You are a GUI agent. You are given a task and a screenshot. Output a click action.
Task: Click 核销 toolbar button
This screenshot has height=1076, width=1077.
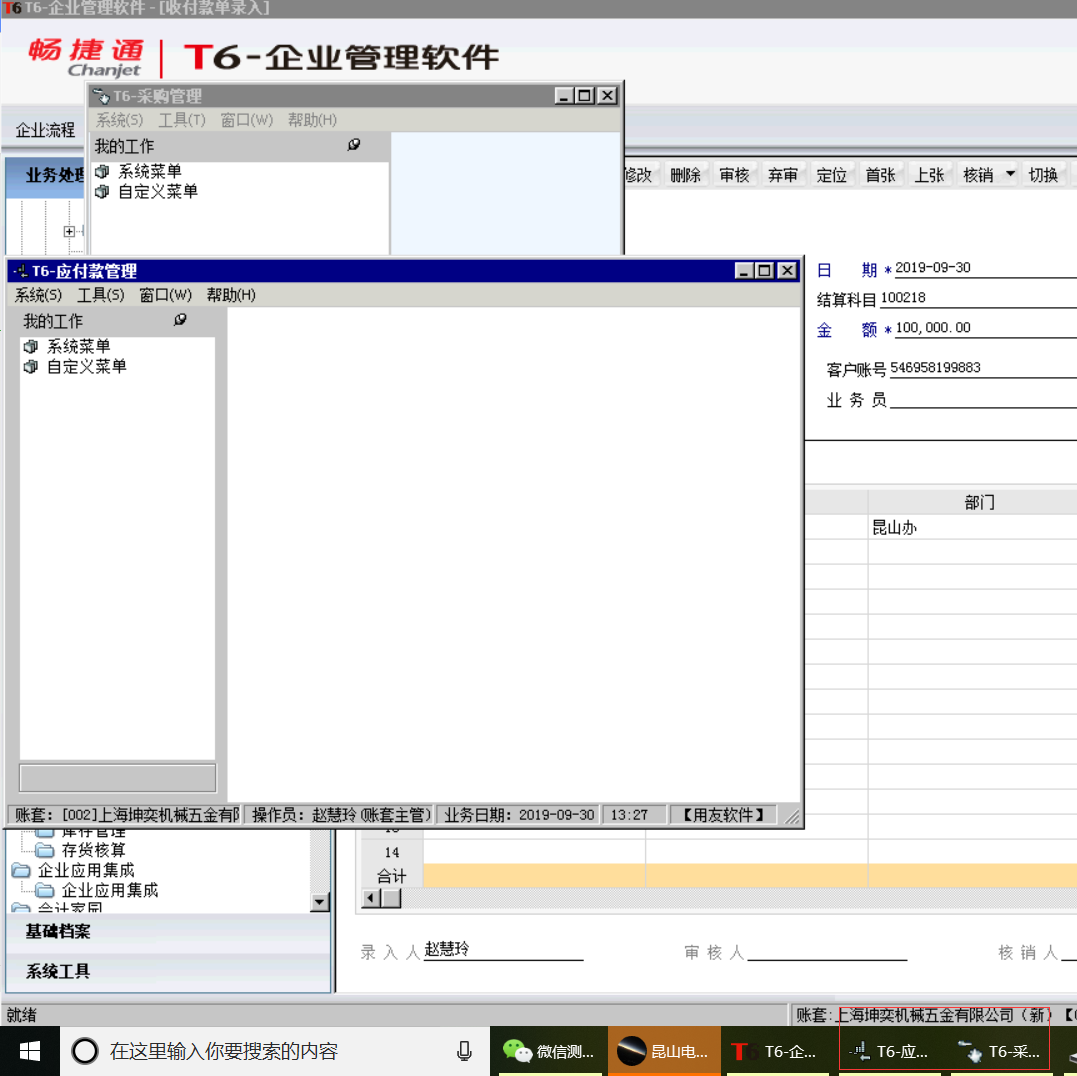pos(978,175)
